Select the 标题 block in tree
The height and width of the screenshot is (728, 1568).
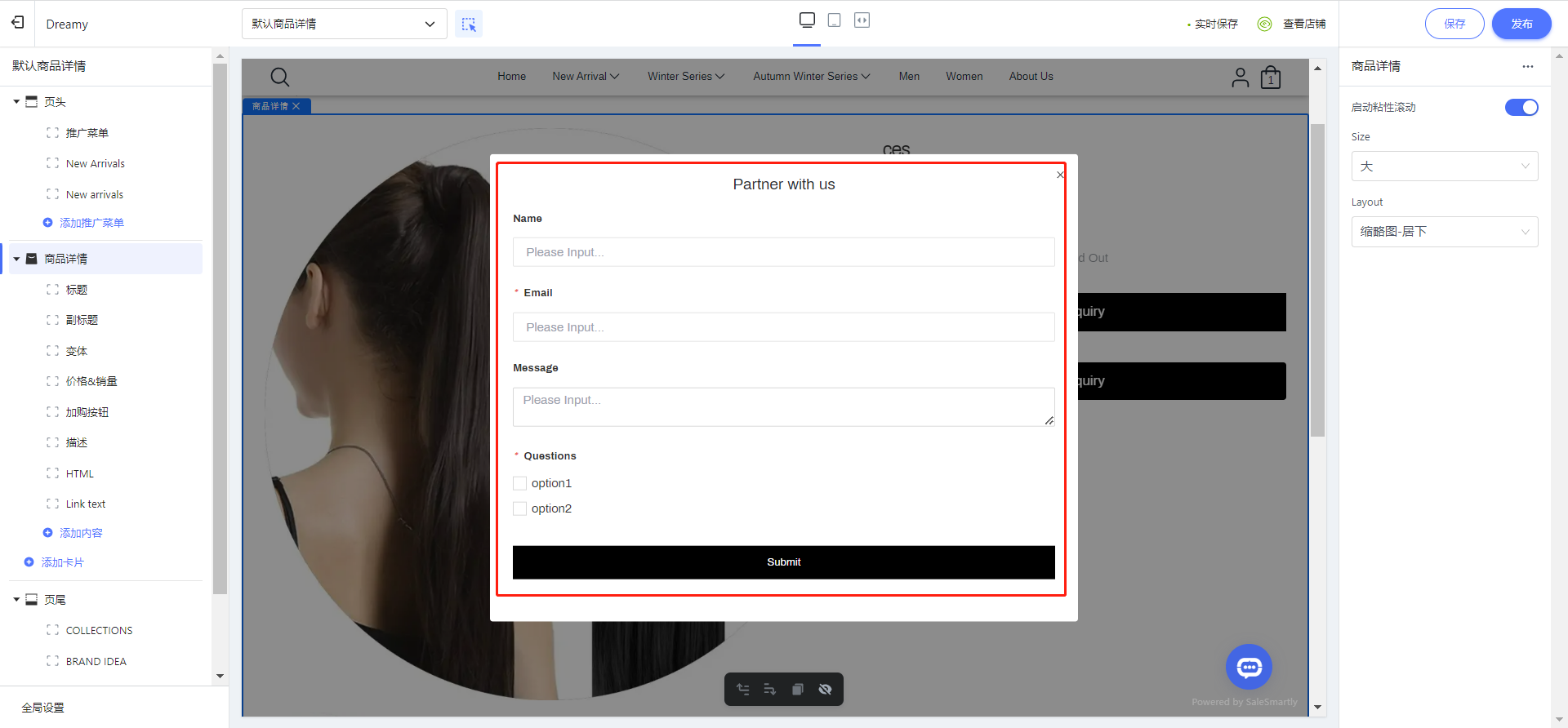click(77, 290)
